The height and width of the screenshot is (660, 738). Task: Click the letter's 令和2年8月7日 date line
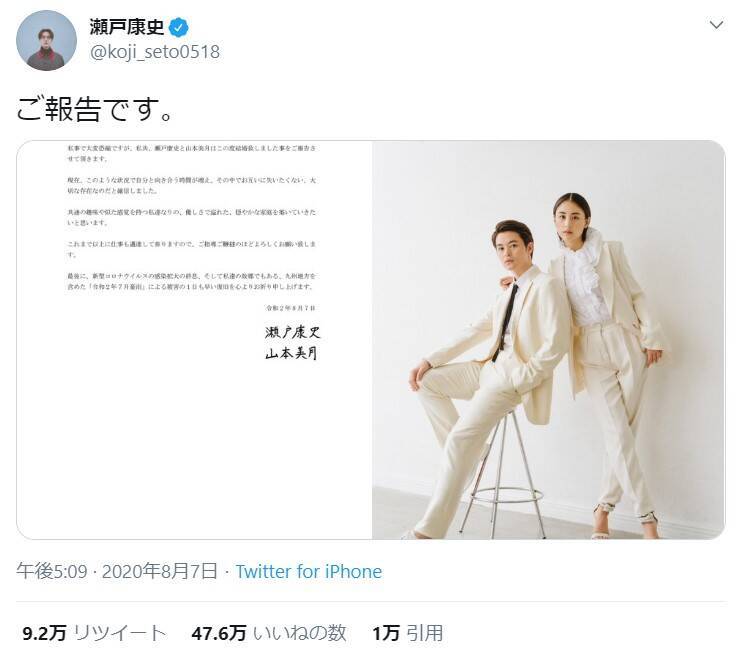290,308
